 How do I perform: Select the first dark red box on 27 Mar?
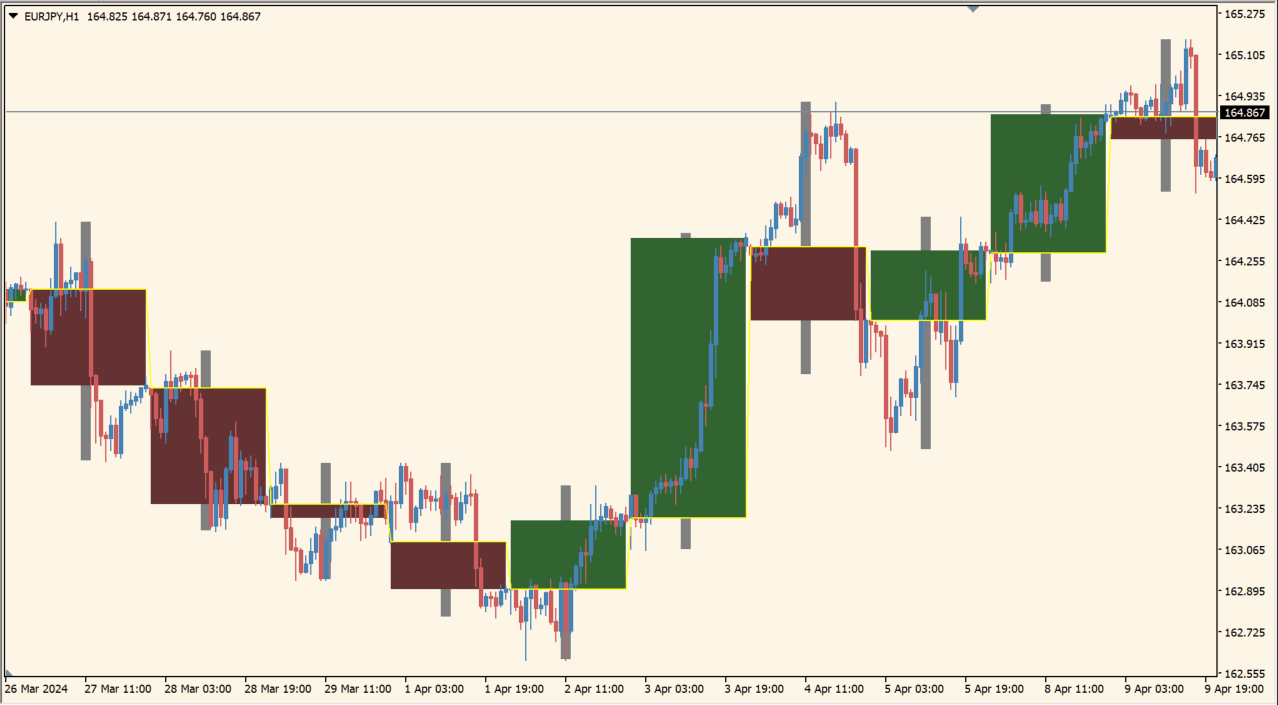point(88,337)
